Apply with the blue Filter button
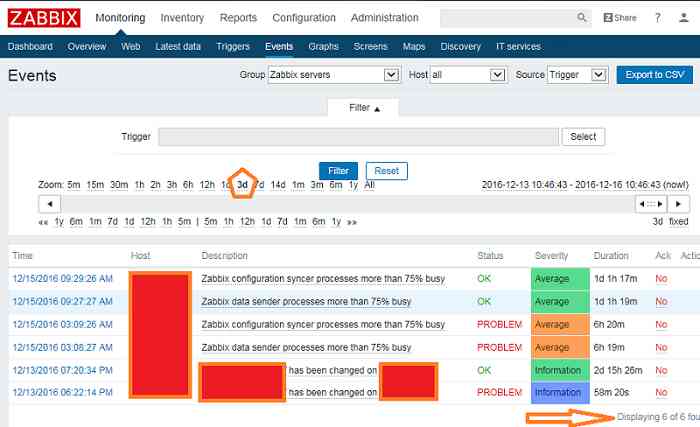The height and width of the screenshot is (427, 700). pos(338,171)
